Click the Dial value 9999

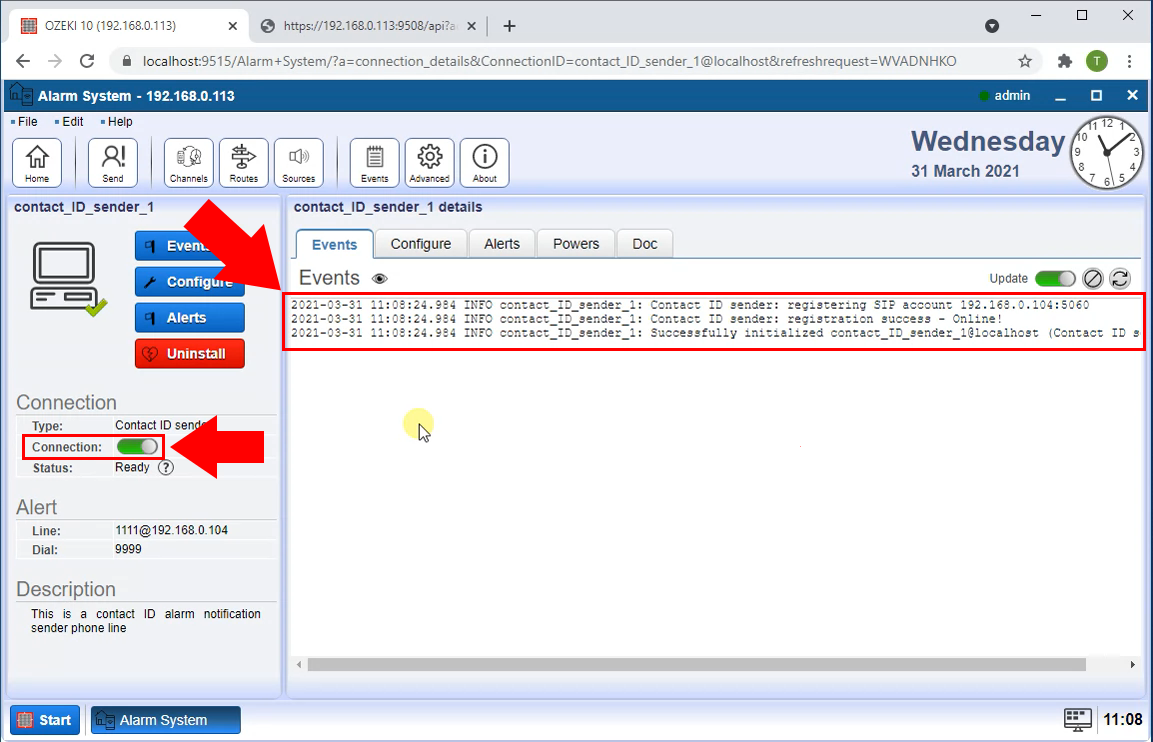click(128, 549)
